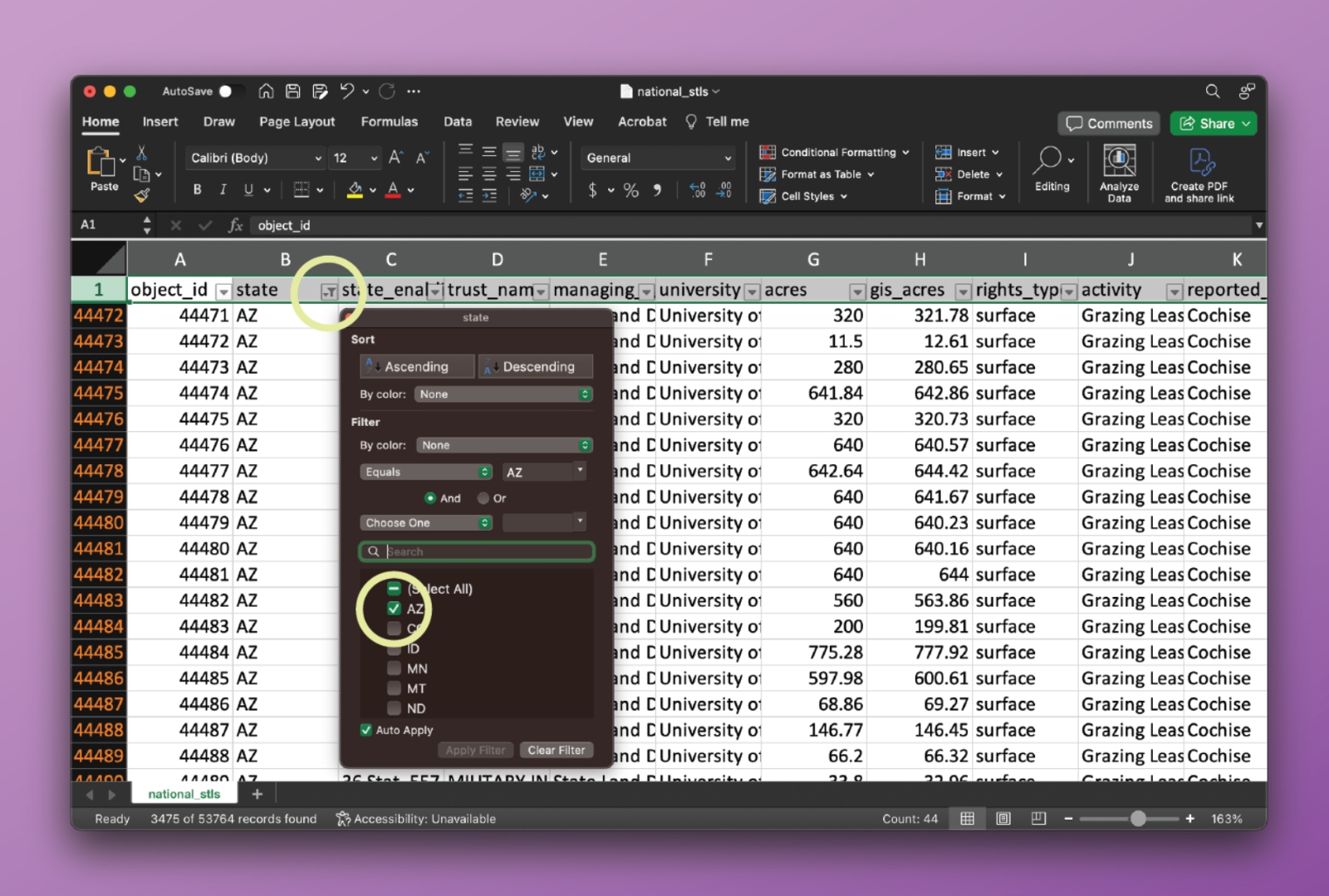The height and width of the screenshot is (896, 1329).
Task: Check the MN state checkbox
Action: pyautogui.click(x=394, y=668)
